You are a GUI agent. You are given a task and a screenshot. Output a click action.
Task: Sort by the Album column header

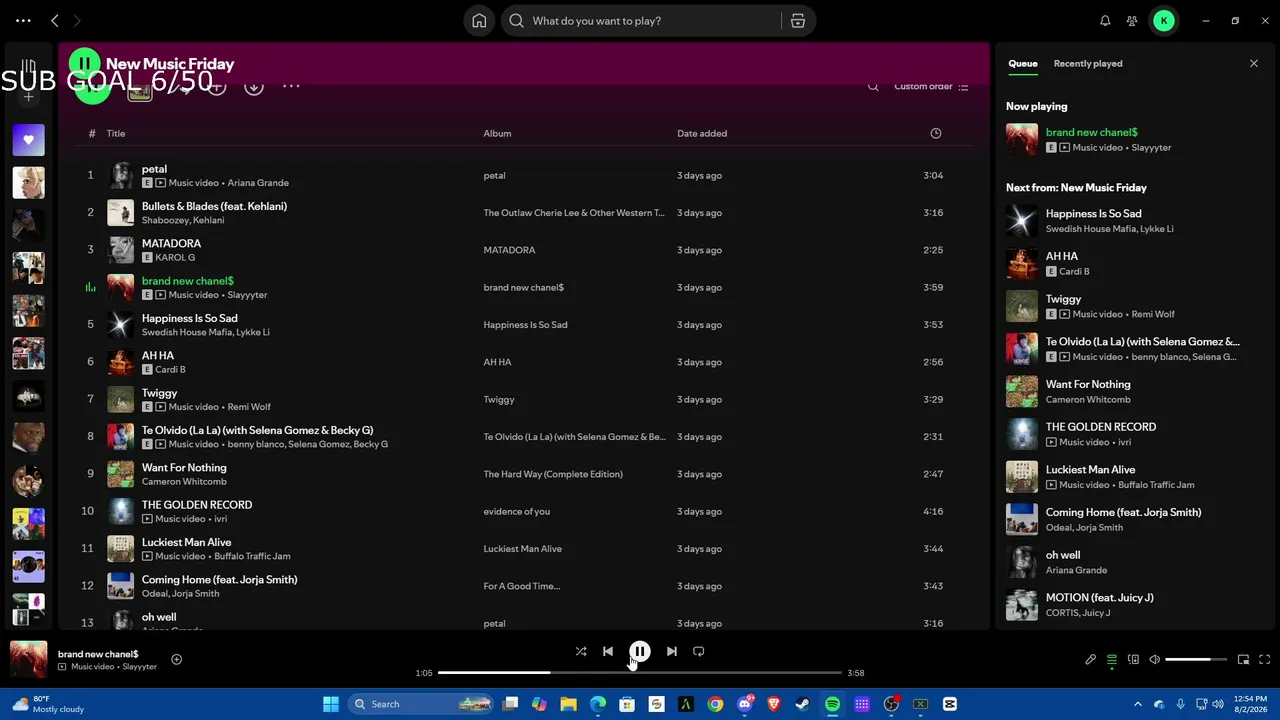click(497, 134)
